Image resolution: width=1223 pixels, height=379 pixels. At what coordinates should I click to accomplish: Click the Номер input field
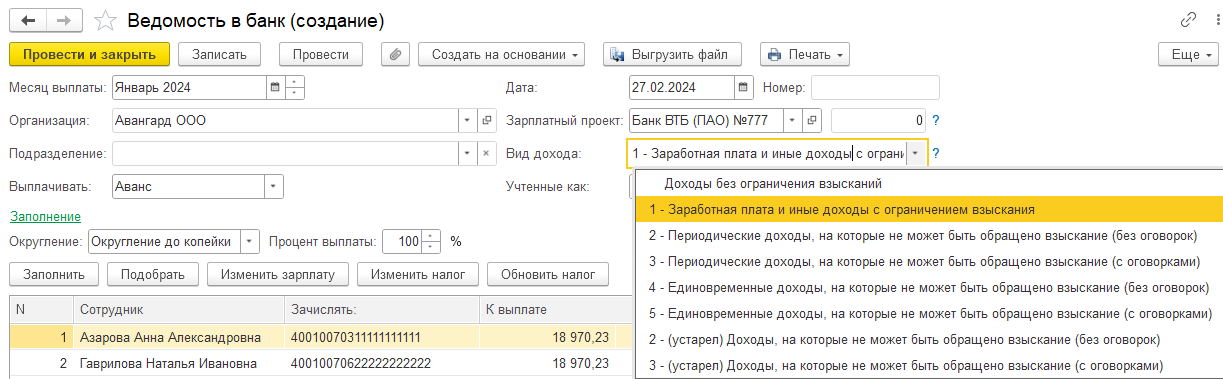(875, 88)
